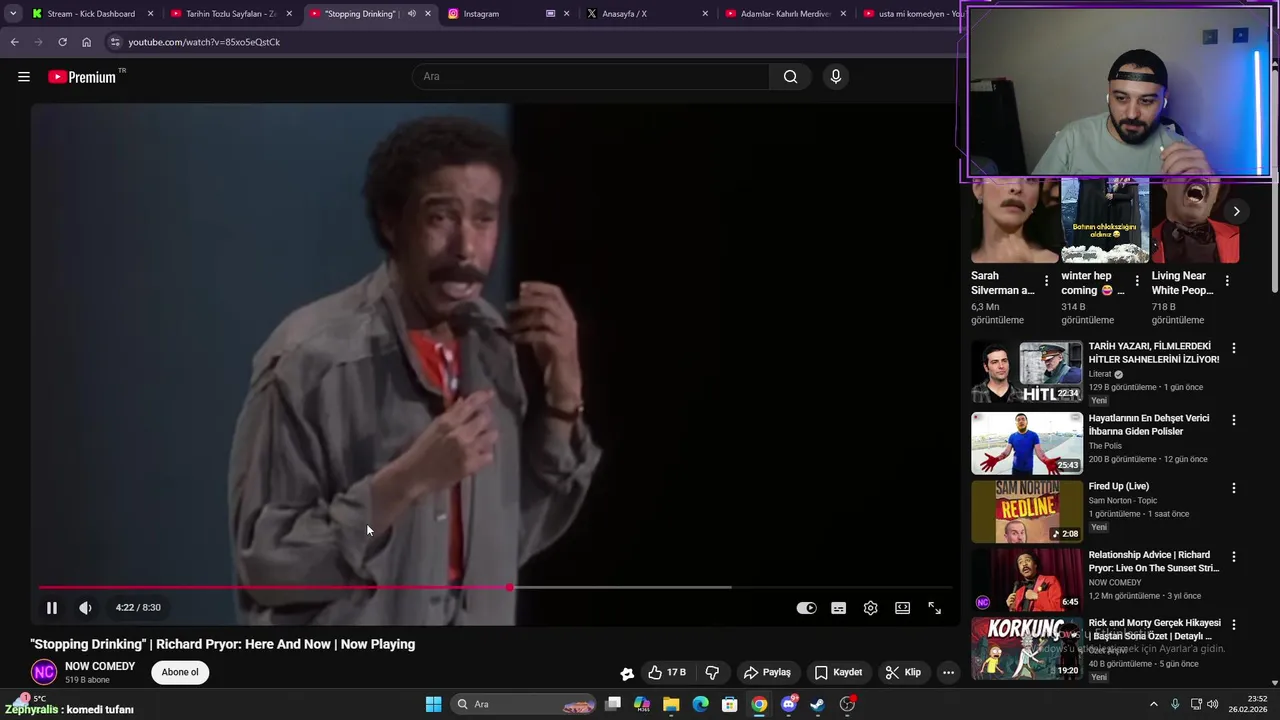The width and height of the screenshot is (1280, 720).
Task: Open options for The Polis video
Action: pos(1233,420)
